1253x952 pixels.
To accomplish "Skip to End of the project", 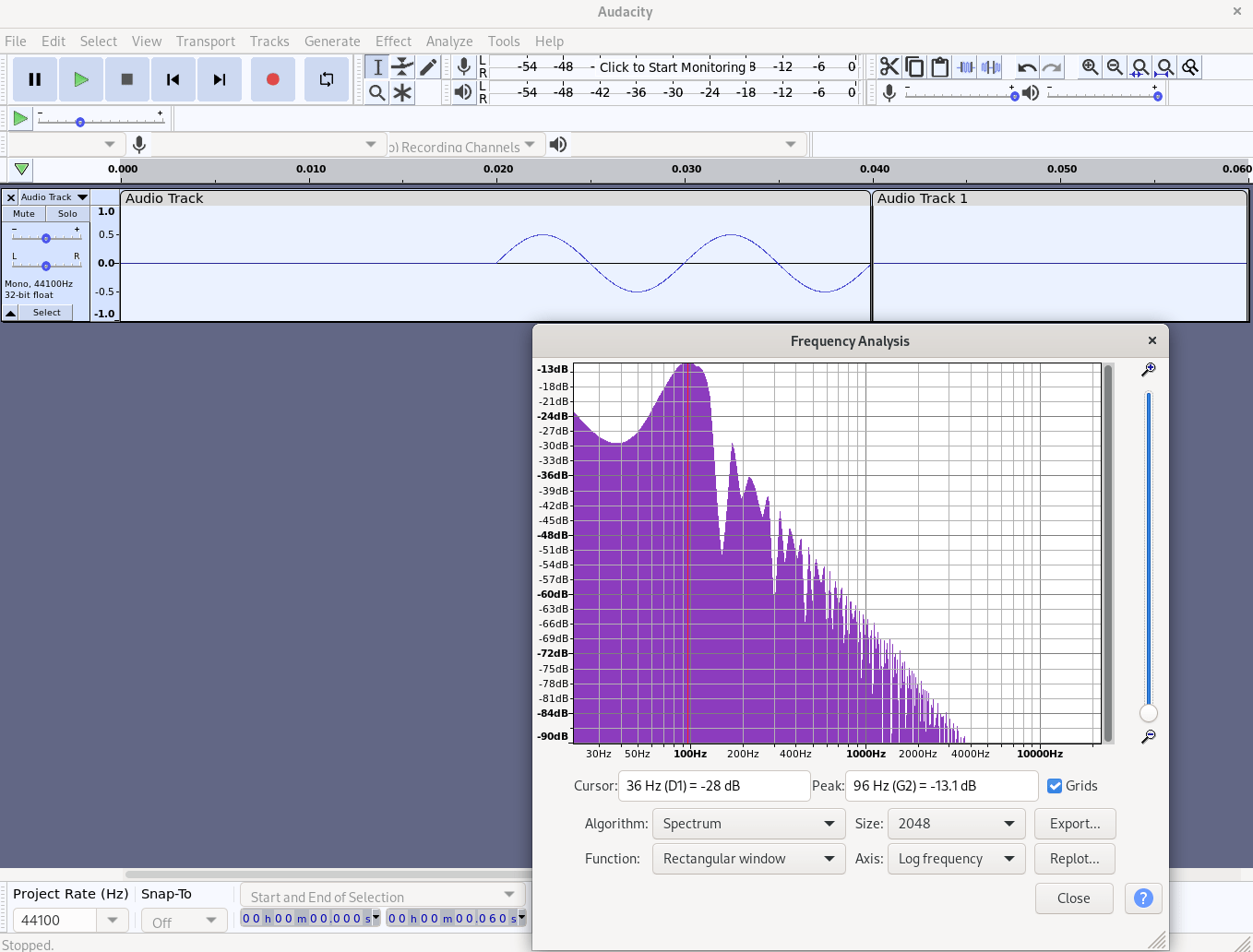I will (220, 79).
